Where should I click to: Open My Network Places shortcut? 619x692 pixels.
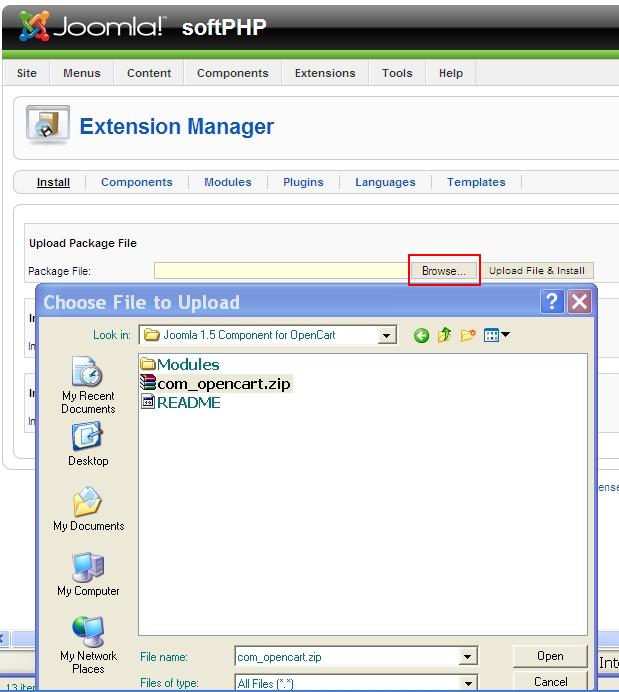pyautogui.click(x=88, y=644)
